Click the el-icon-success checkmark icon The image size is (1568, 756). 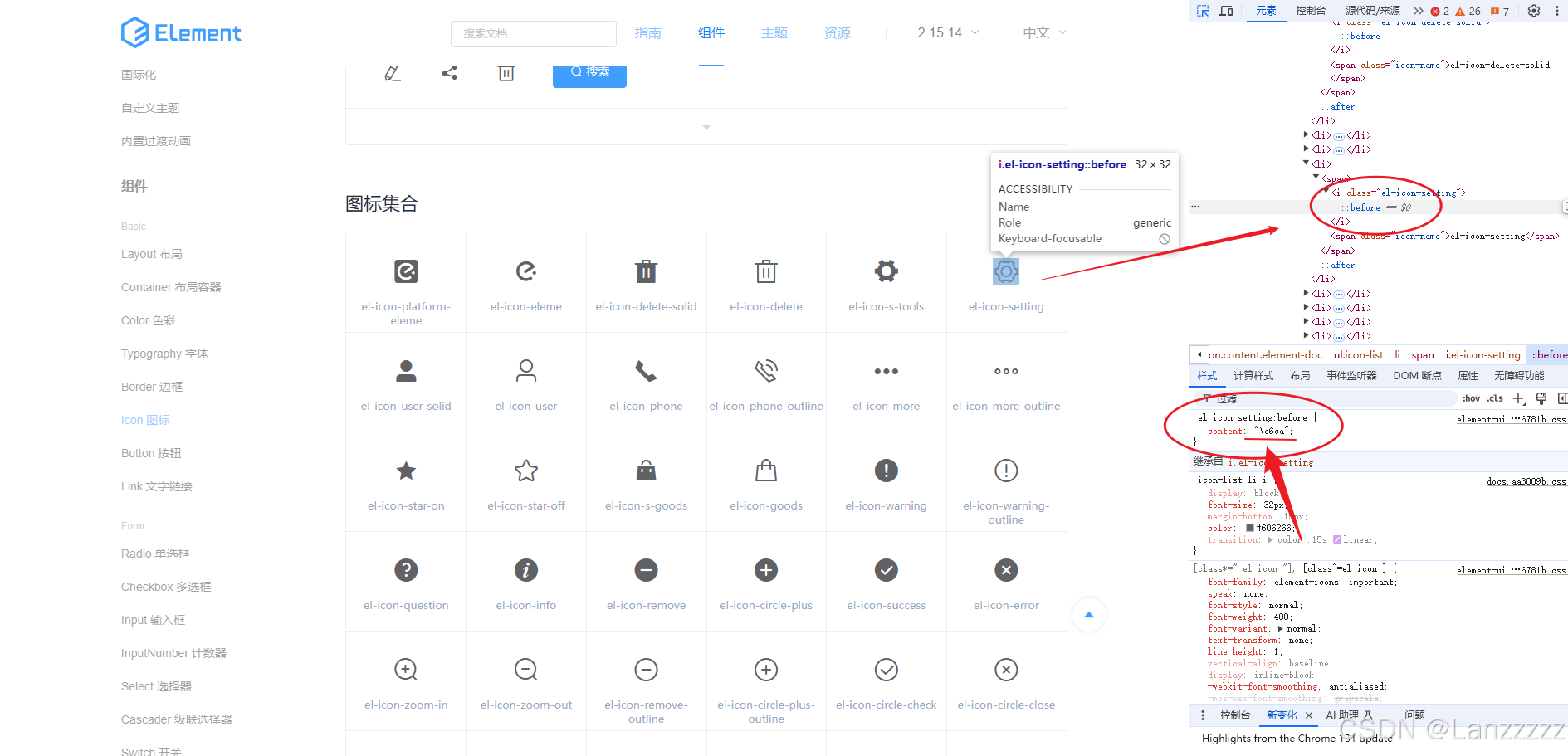tap(886, 570)
